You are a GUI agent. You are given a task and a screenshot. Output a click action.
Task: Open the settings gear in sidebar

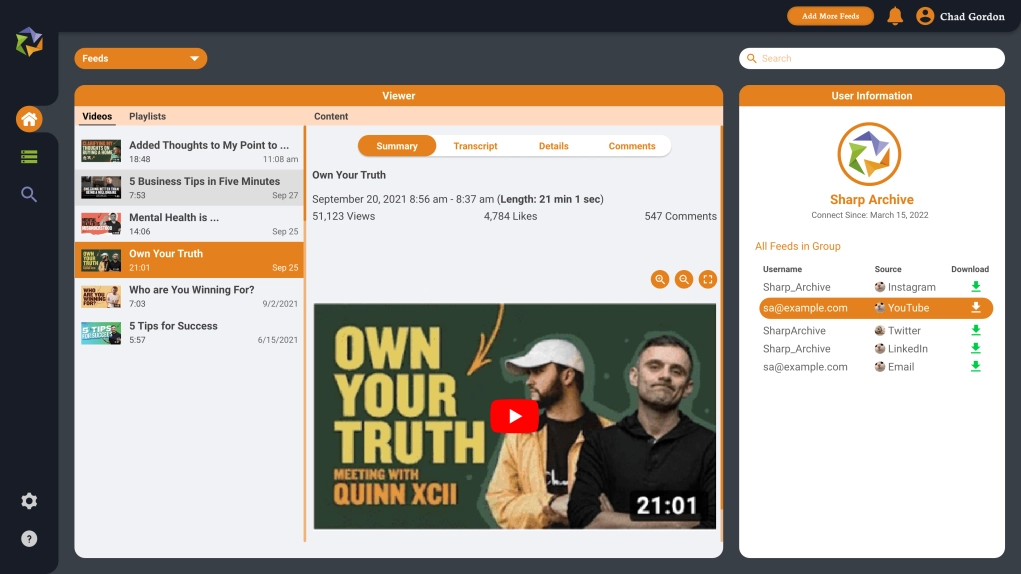(x=29, y=501)
